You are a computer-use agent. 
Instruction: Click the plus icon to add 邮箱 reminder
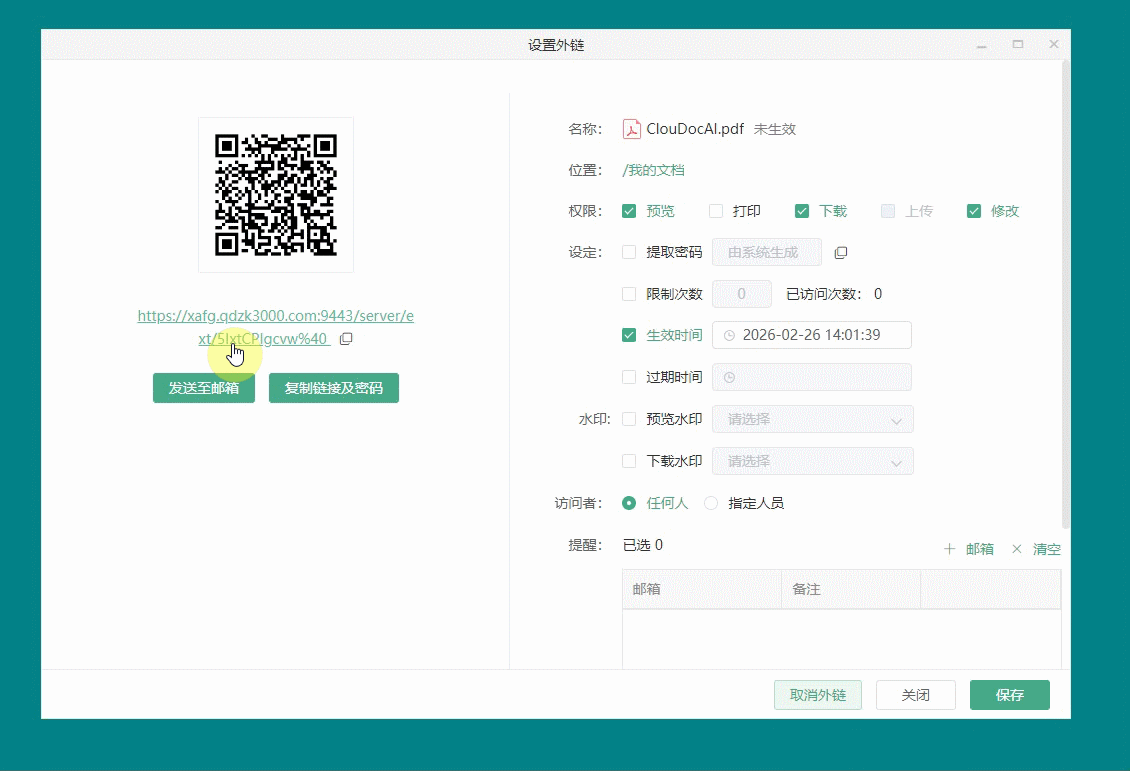tap(947, 548)
